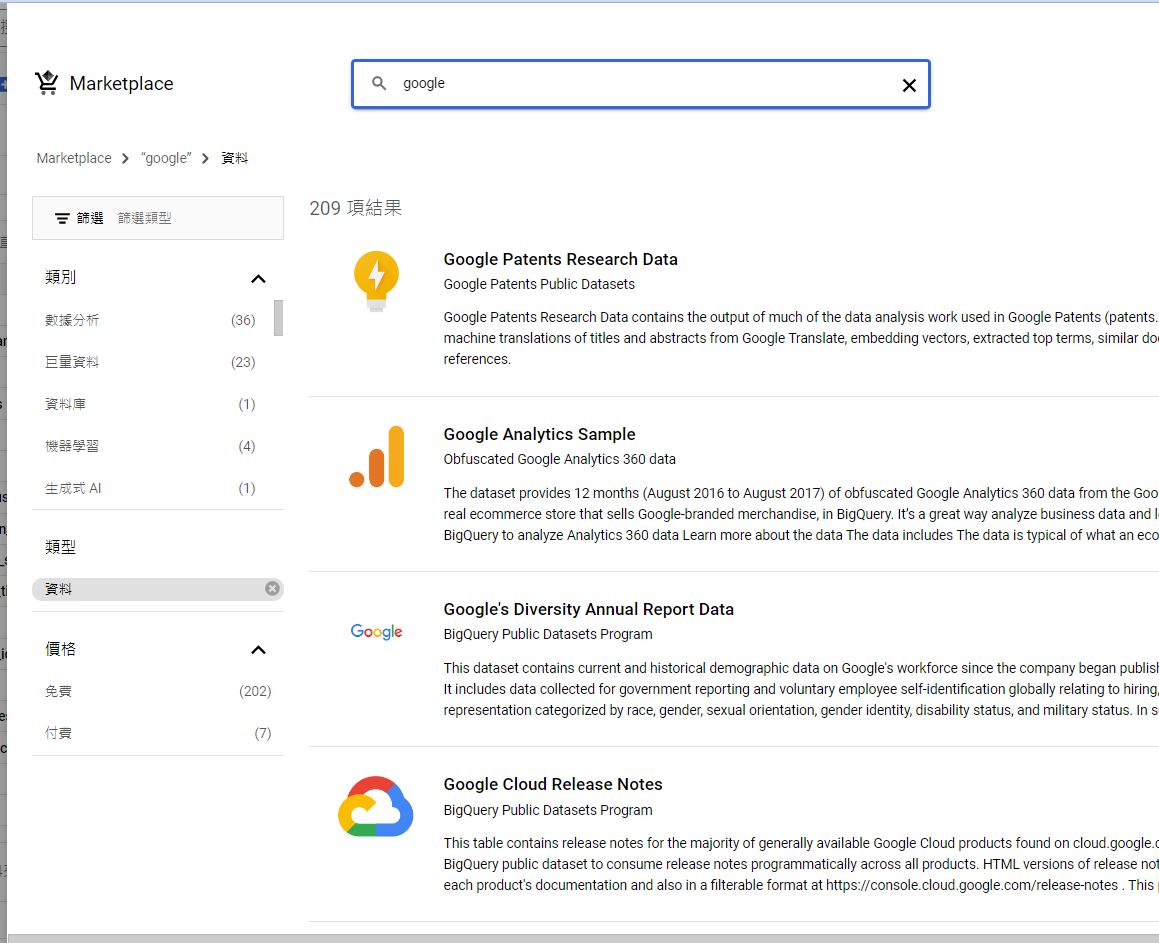Open Google Patents Research Data title
Image resolution: width=1159 pixels, height=943 pixels.
560,259
